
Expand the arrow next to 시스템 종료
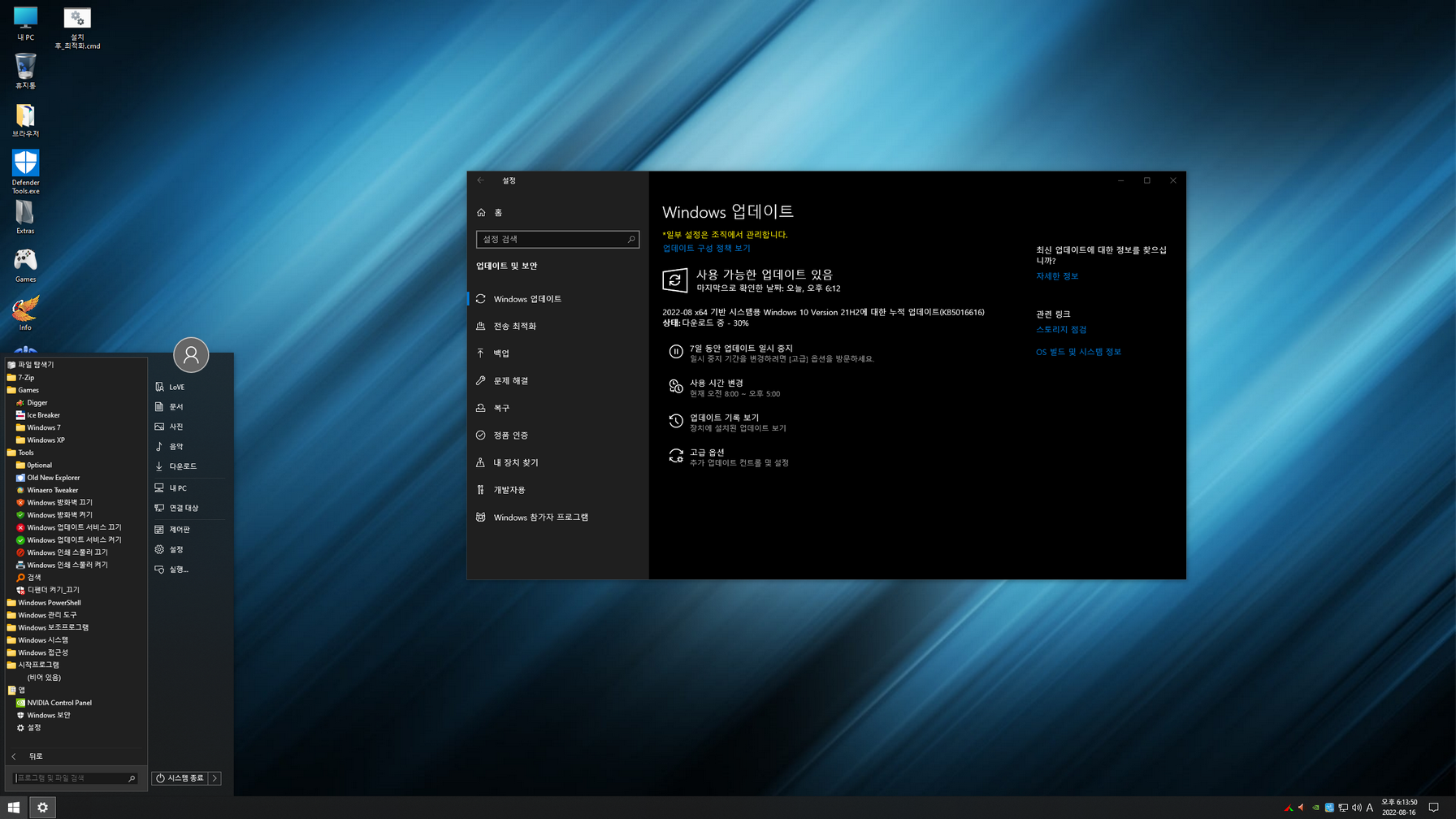click(215, 778)
